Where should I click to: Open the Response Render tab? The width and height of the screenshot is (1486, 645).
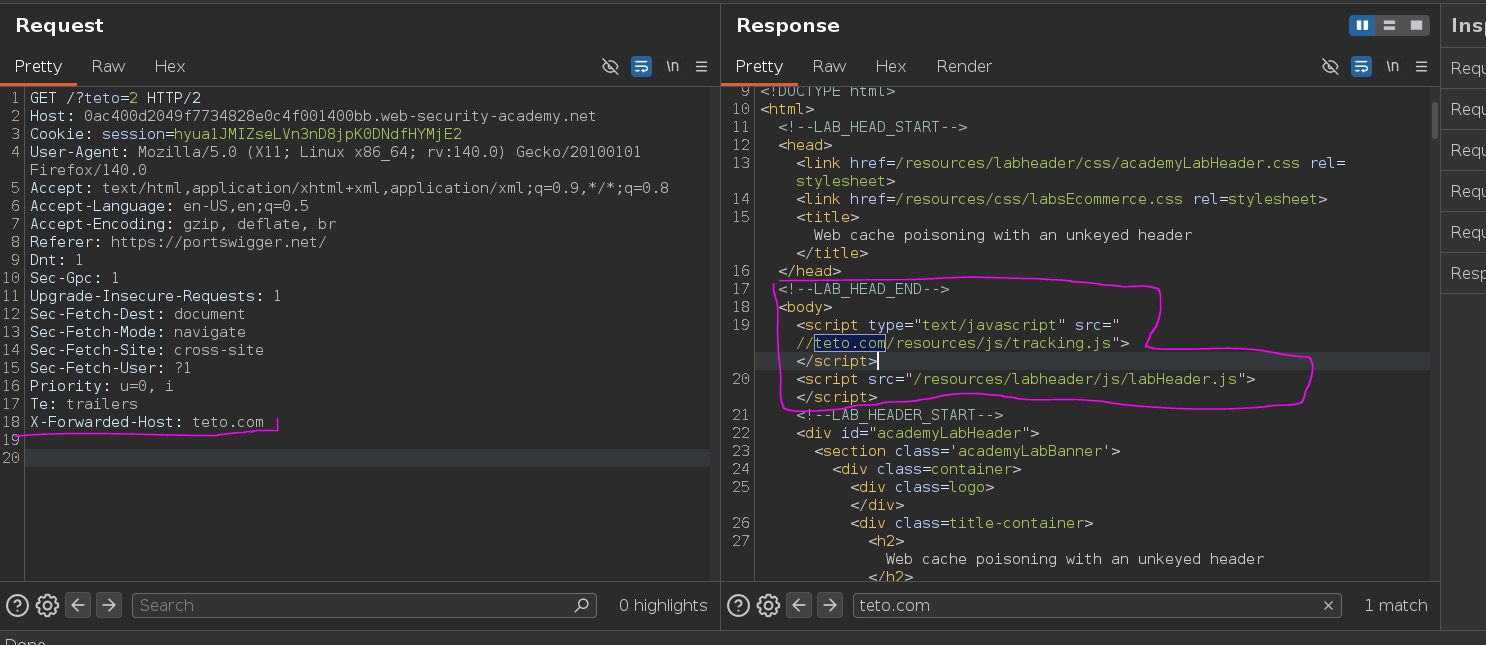coord(964,66)
